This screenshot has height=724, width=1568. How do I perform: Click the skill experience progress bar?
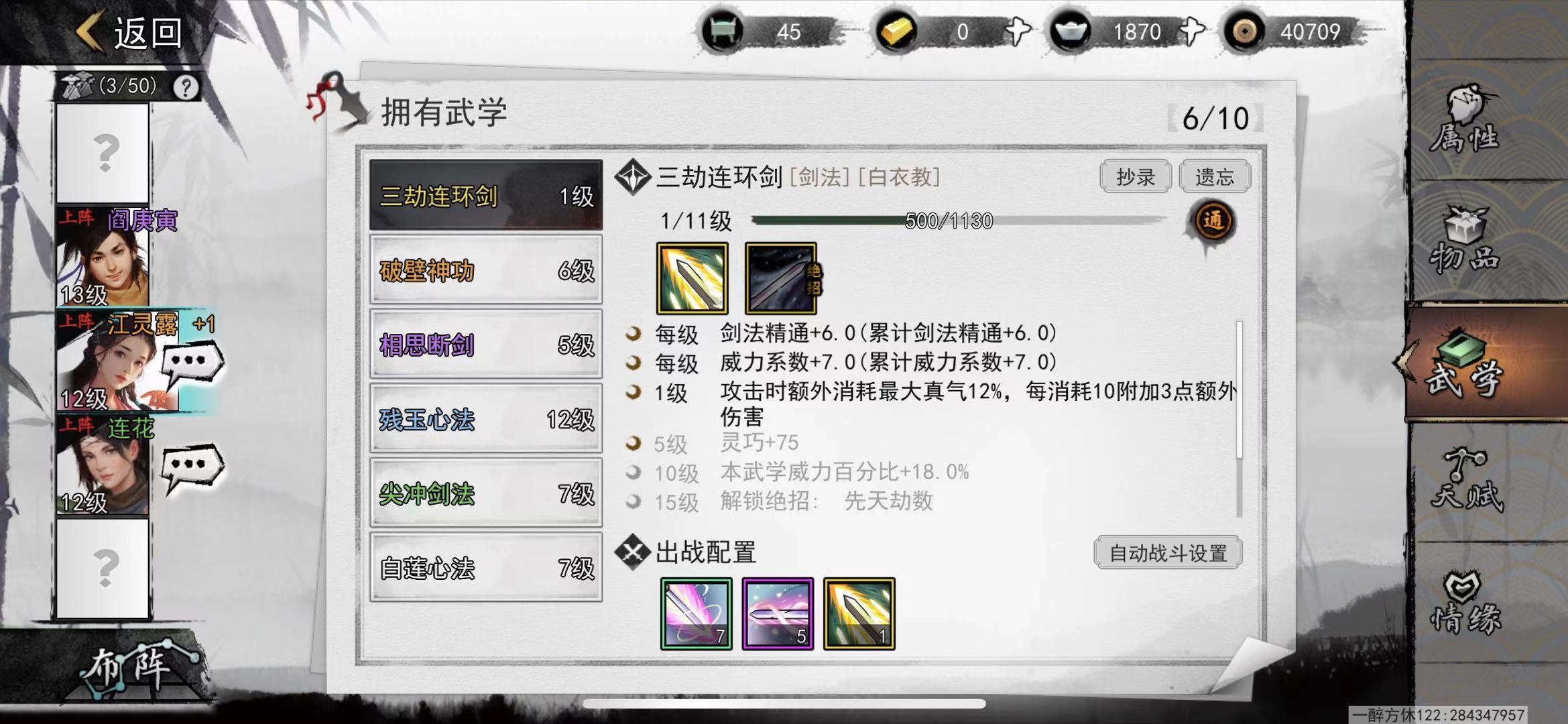pyautogui.click(x=959, y=221)
